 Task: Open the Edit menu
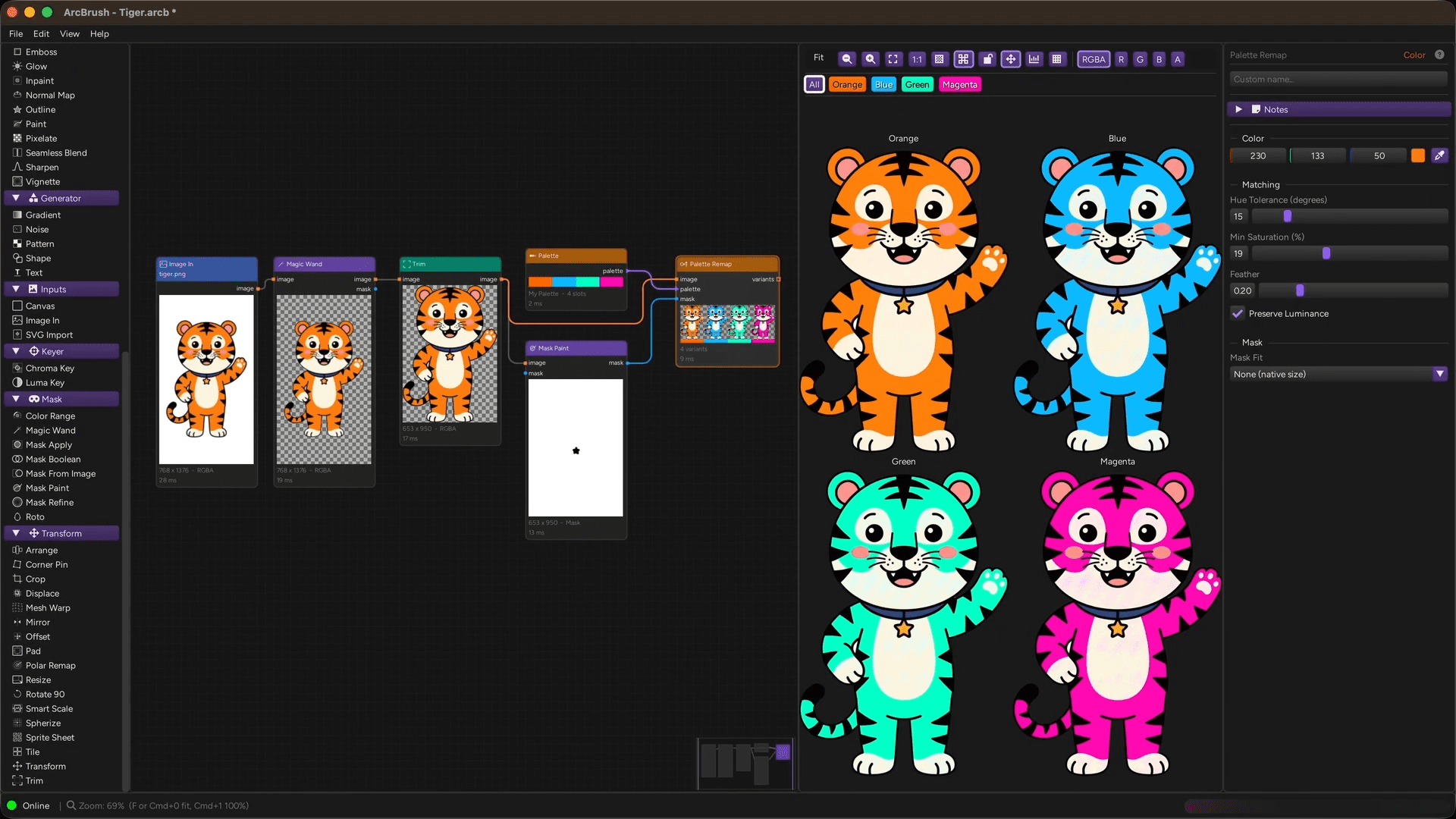(x=41, y=33)
